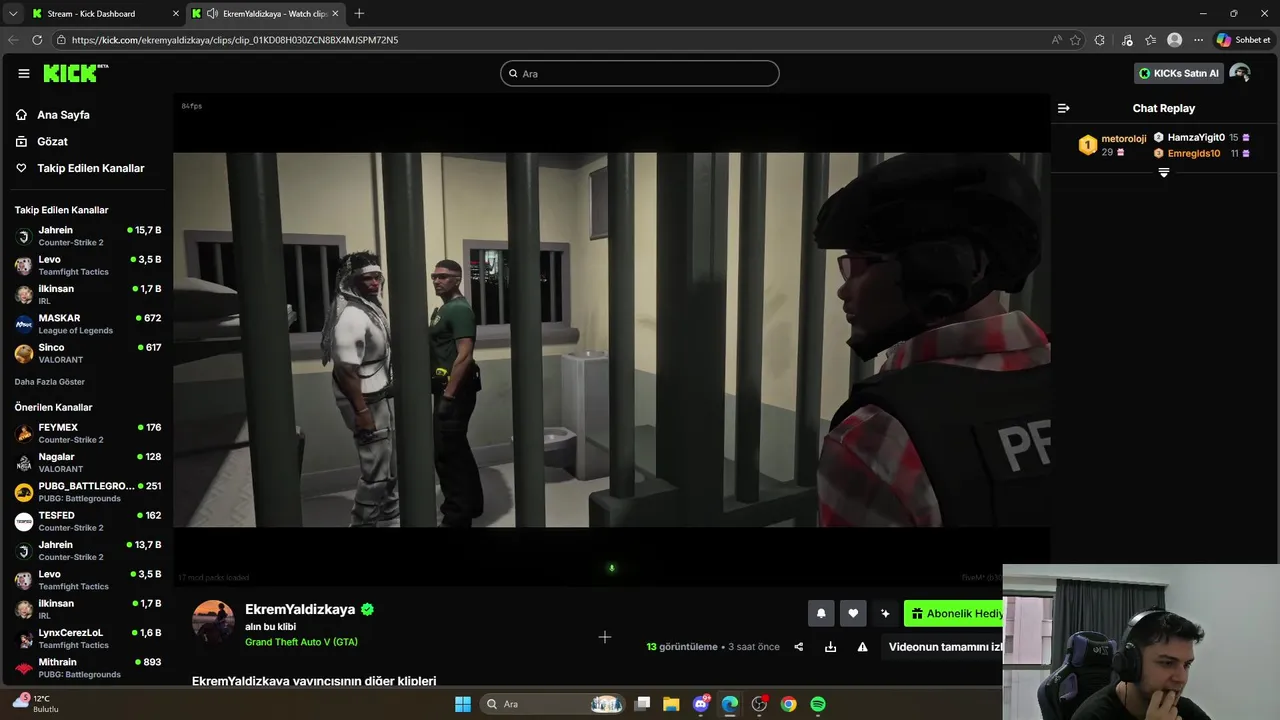
Task: Open Sinco VALORANT channel
Action: [x=88, y=353]
